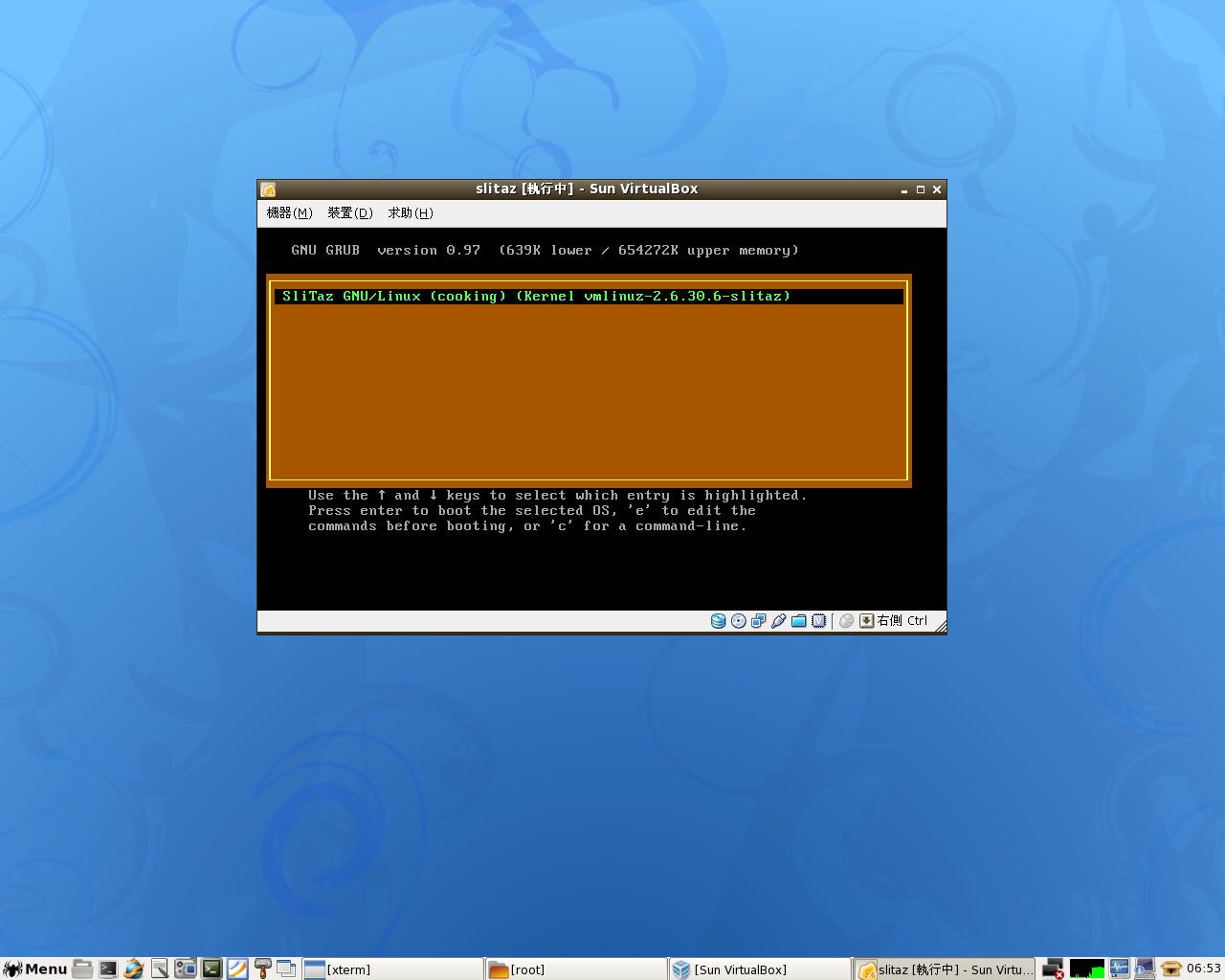
Task: Click the paint roller appearance icon
Action: 262,969
